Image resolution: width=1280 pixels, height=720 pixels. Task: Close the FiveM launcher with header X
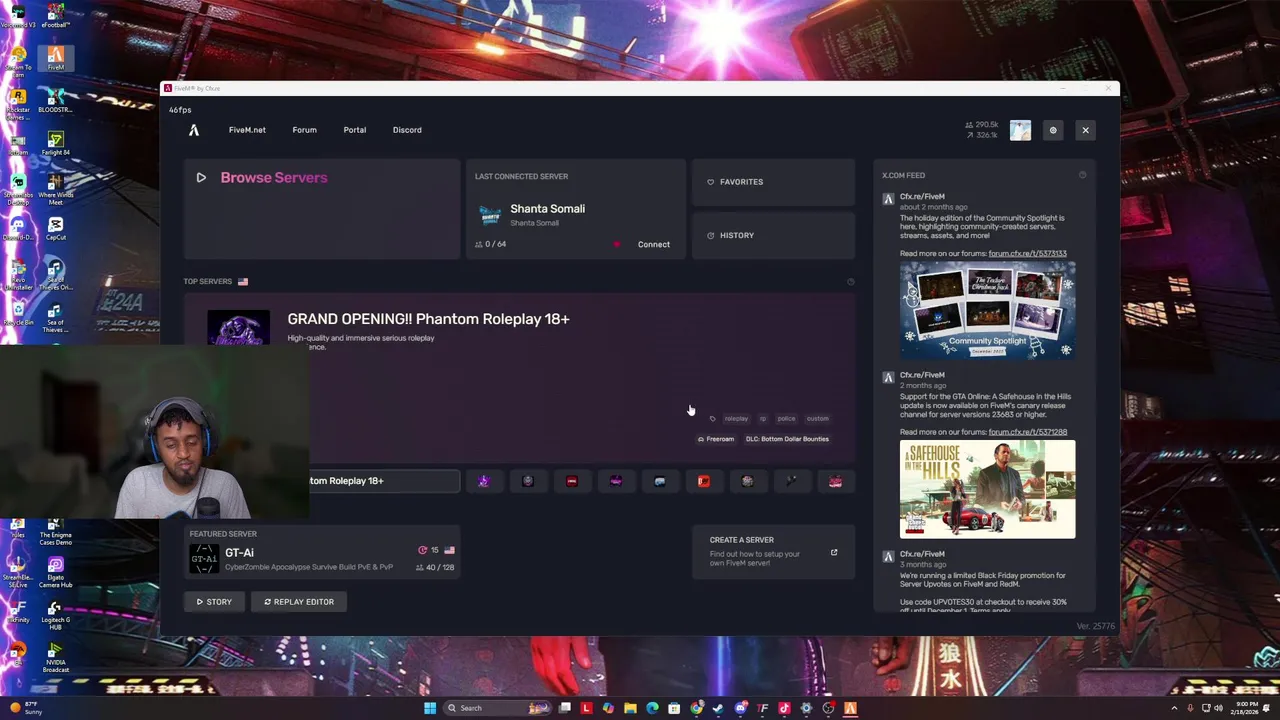pyautogui.click(x=1085, y=130)
